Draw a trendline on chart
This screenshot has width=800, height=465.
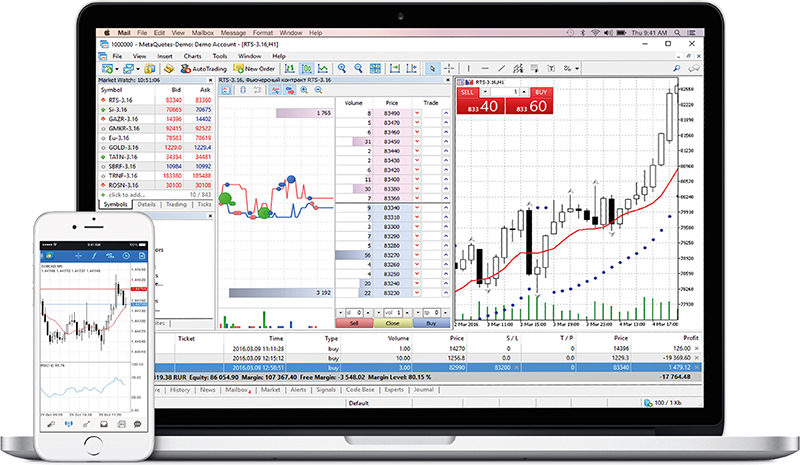tap(502, 68)
